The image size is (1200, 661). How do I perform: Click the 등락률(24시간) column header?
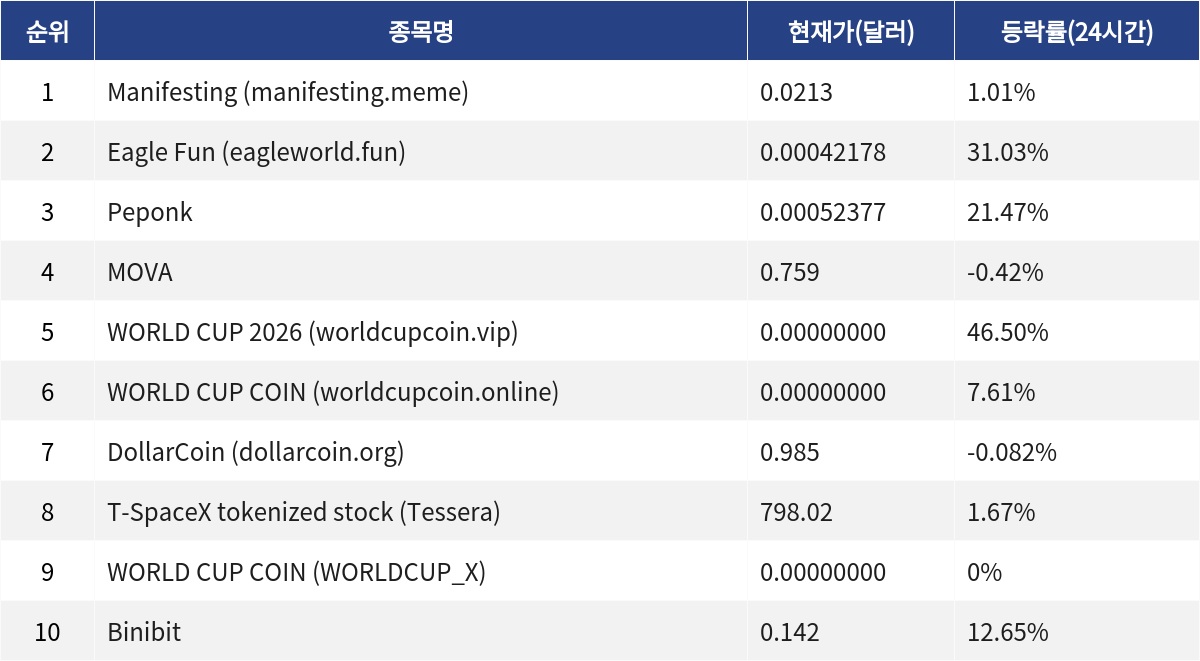click(x=1077, y=31)
